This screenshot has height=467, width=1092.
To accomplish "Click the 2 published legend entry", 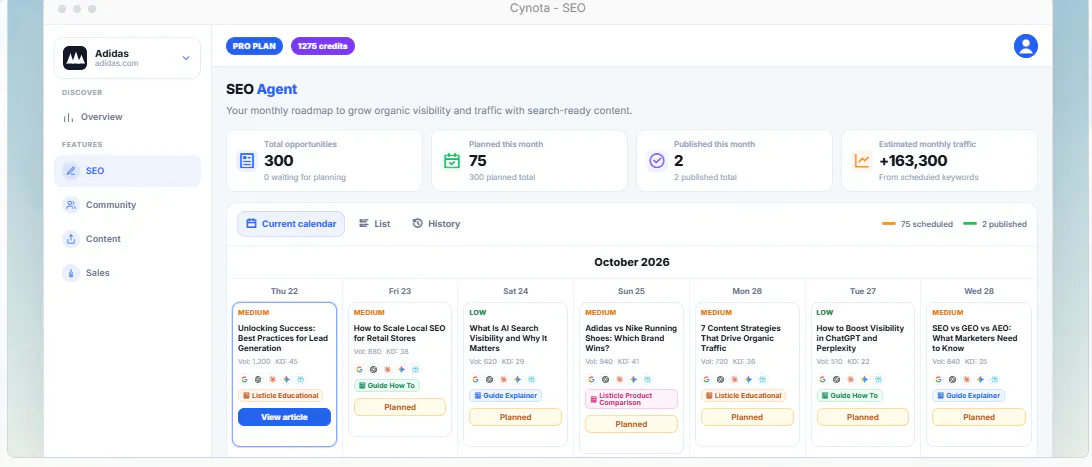I will (x=994, y=224).
